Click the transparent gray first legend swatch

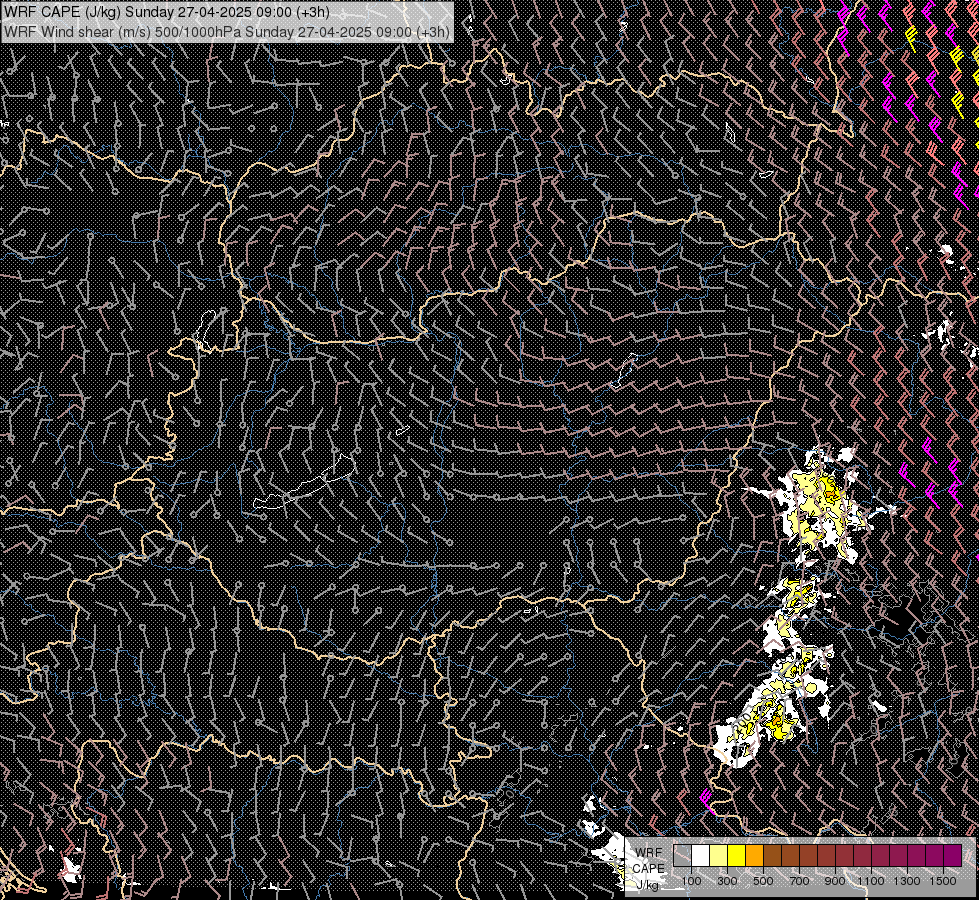682,855
